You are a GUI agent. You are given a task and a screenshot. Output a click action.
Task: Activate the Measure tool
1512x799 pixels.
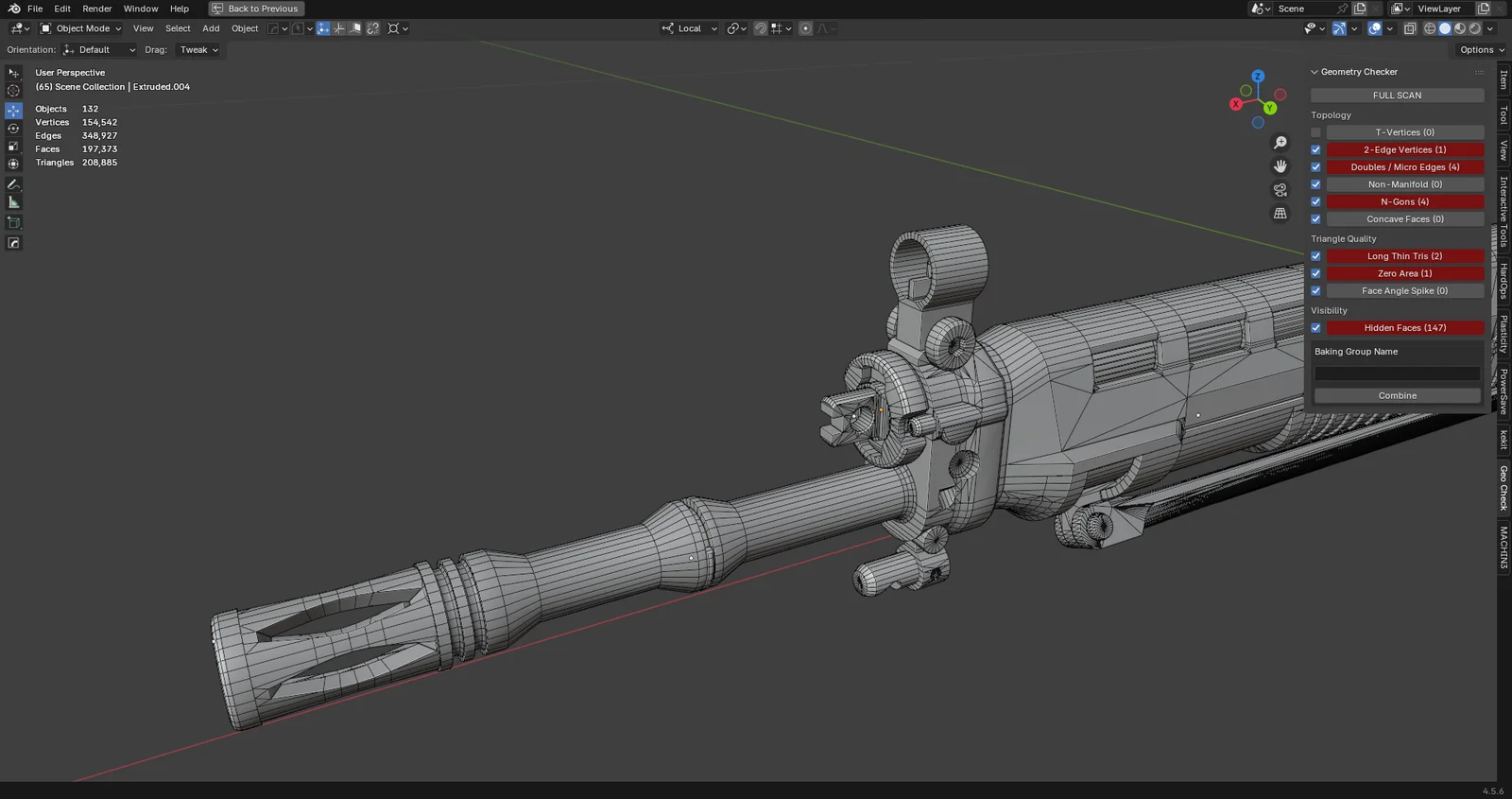click(x=13, y=202)
